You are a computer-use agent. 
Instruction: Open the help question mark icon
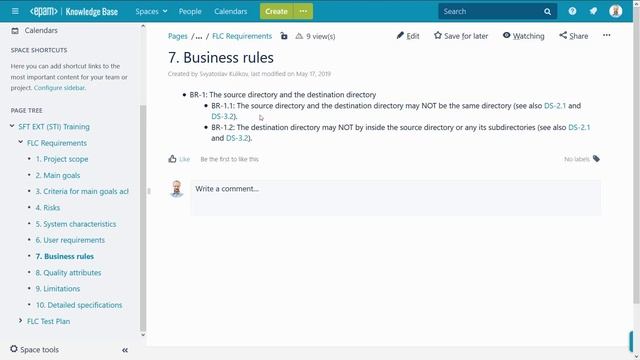572,11
